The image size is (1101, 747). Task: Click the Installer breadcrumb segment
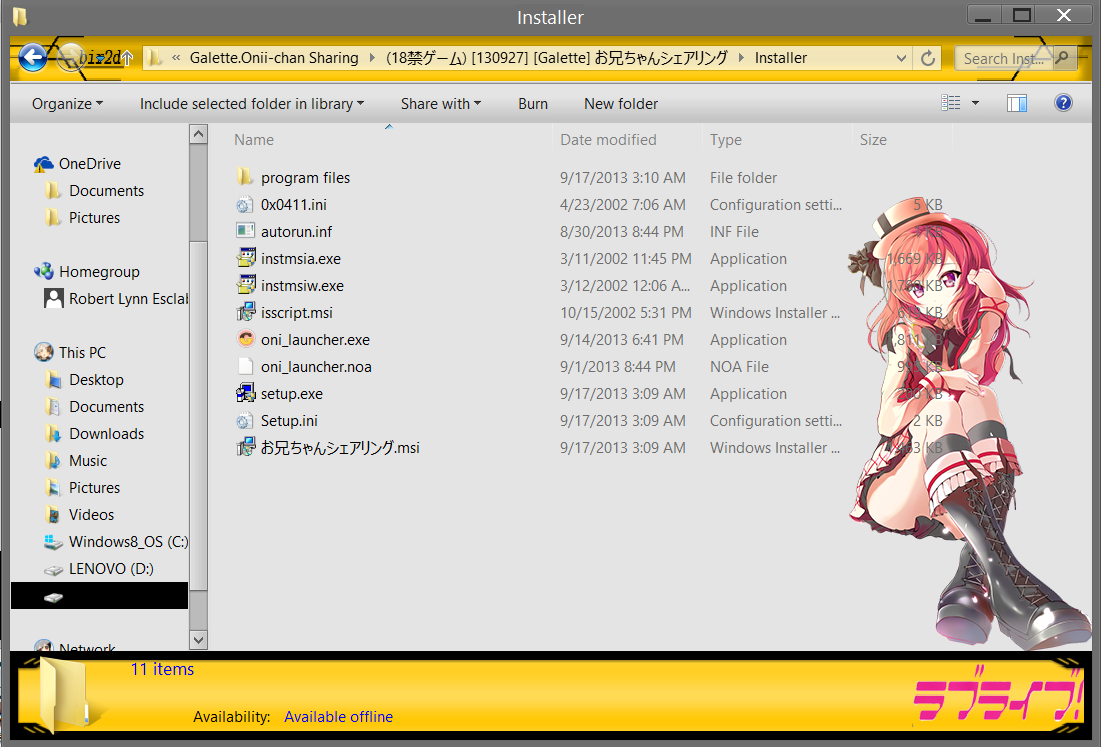pyautogui.click(x=781, y=58)
